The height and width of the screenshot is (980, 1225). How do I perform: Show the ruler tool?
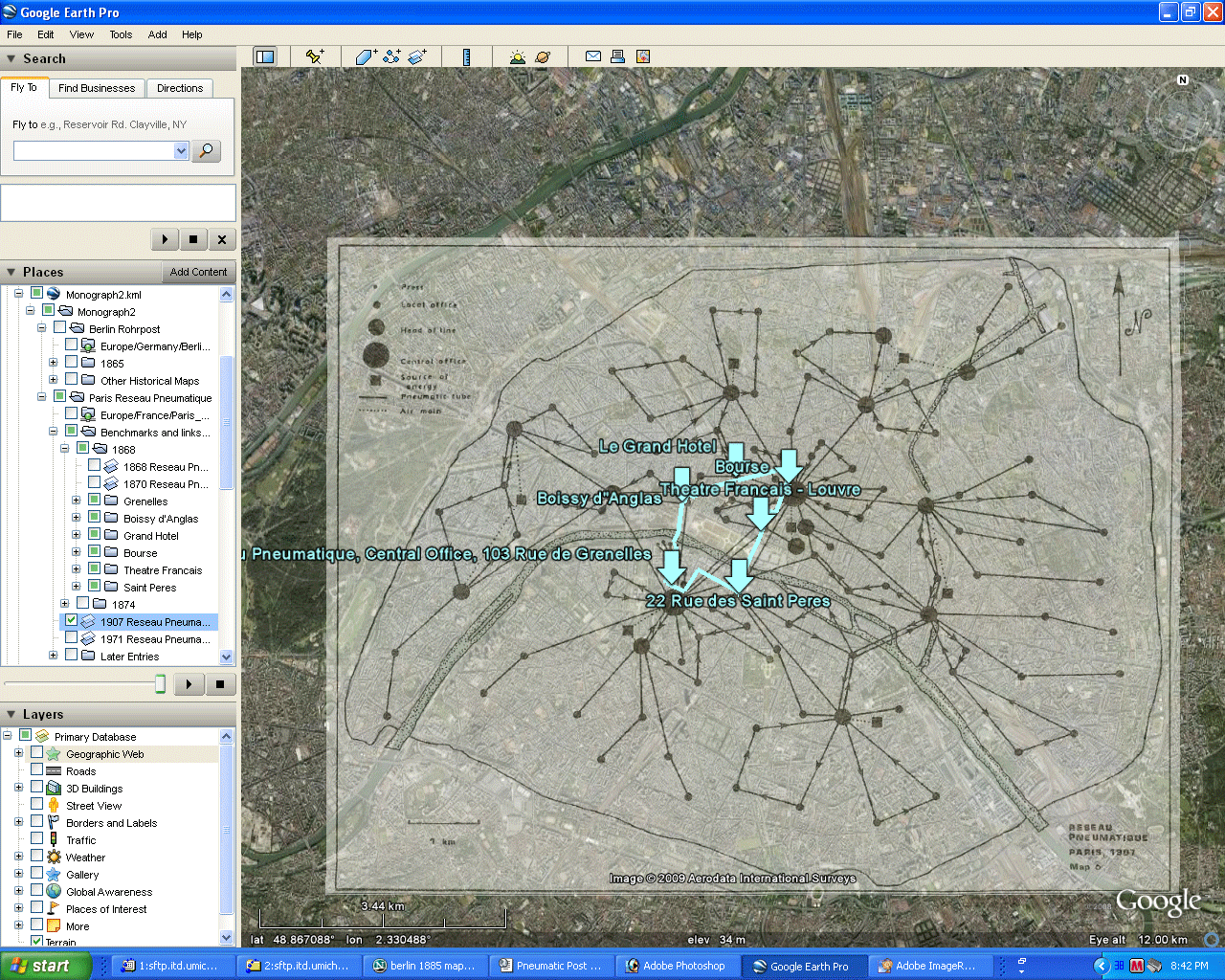pyautogui.click(x=466, y=56)
